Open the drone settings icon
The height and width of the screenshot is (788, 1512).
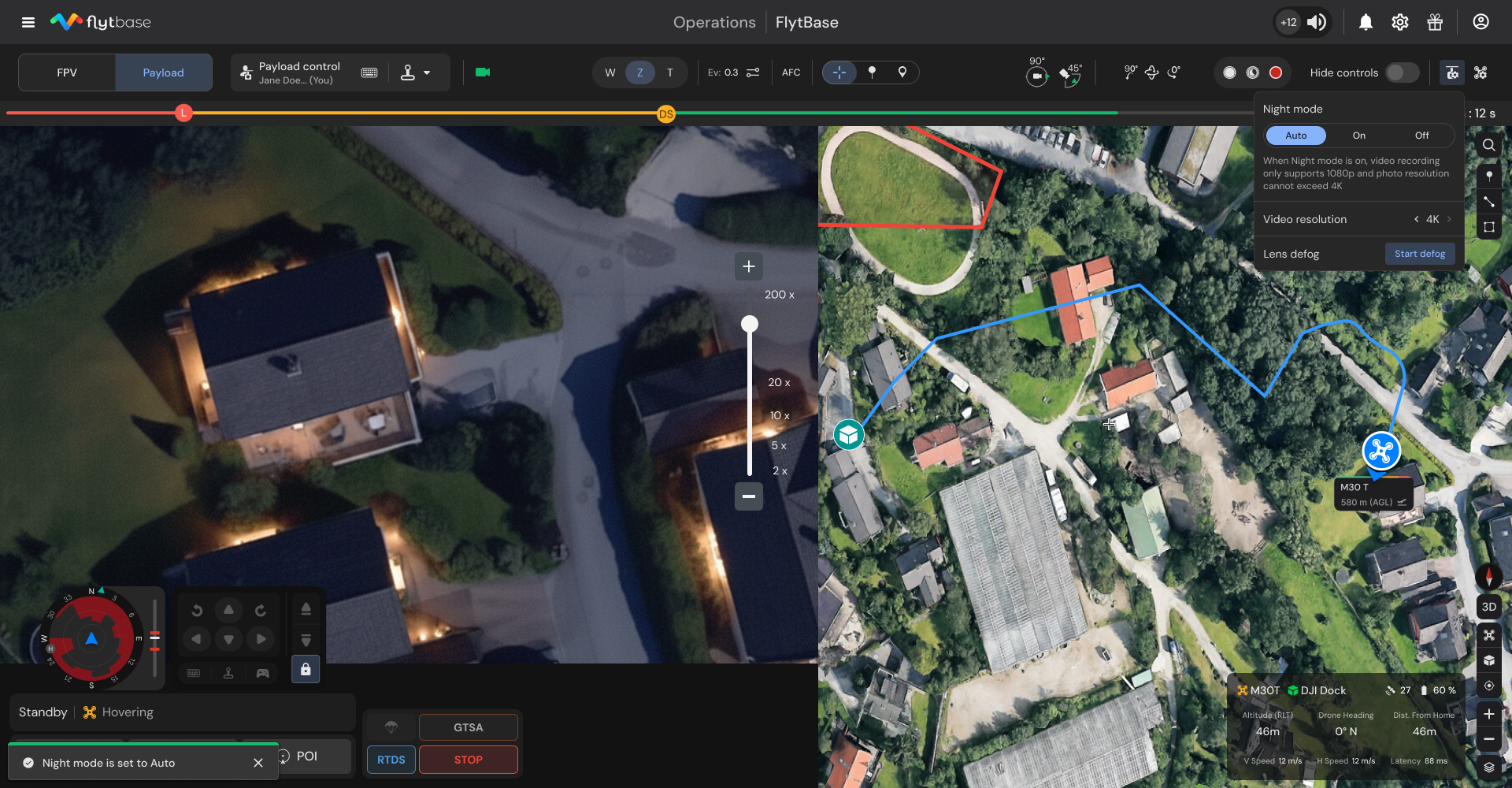(1480, 72)
